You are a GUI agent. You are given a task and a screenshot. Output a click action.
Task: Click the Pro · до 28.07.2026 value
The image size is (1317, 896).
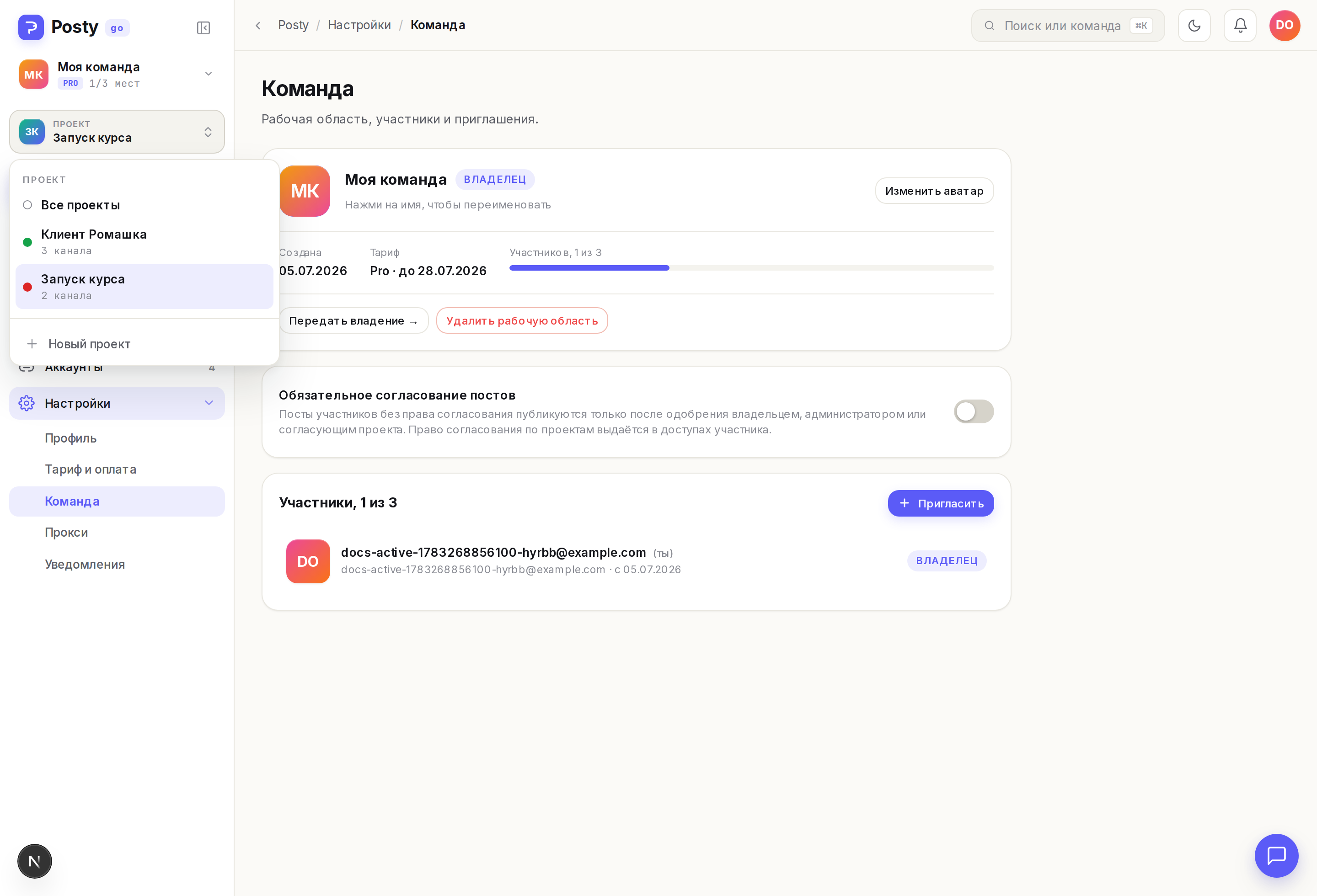pyautogui.click(x=428, y=271)
